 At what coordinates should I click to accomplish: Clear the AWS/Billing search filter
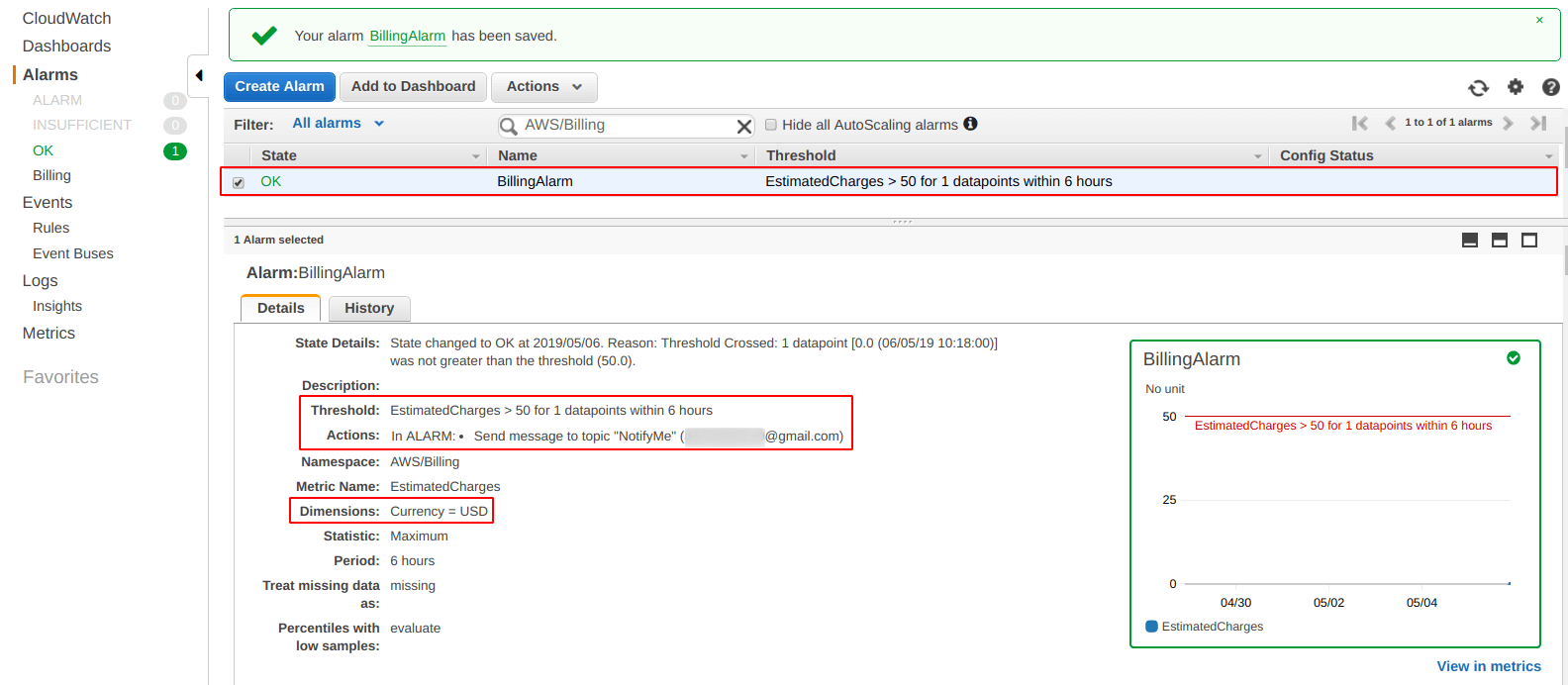pos(744,126)
